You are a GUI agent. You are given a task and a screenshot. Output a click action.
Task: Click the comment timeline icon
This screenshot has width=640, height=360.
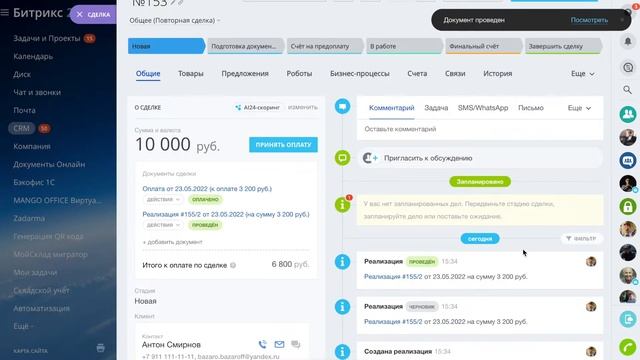coord(342,107)
